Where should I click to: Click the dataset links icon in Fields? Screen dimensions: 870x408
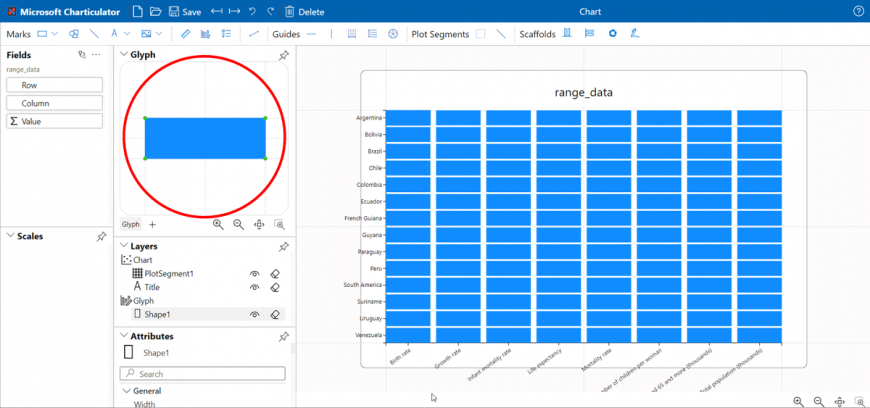pyautogui.click(x=82, y=54)
